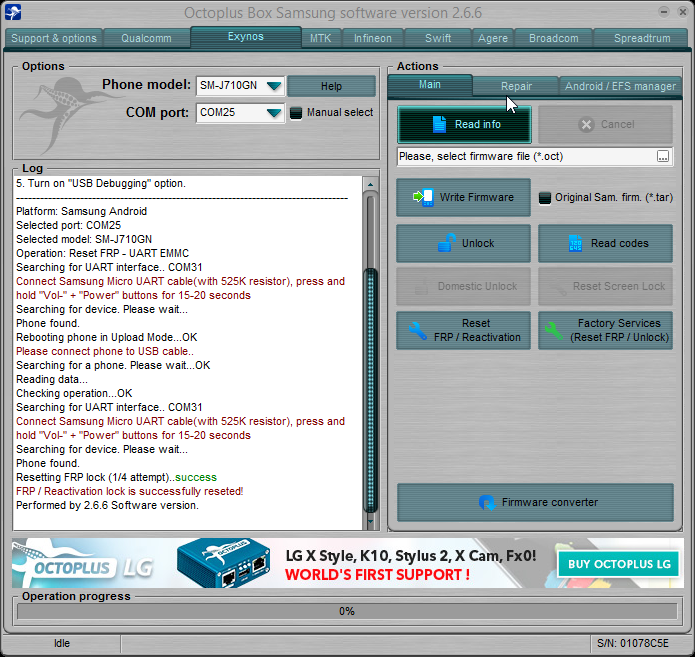Image resolution: width=695 pixels, height=657 pixels.
Task: Click the Octoplus app logo in title bar
Action: [x=13, y=12]
